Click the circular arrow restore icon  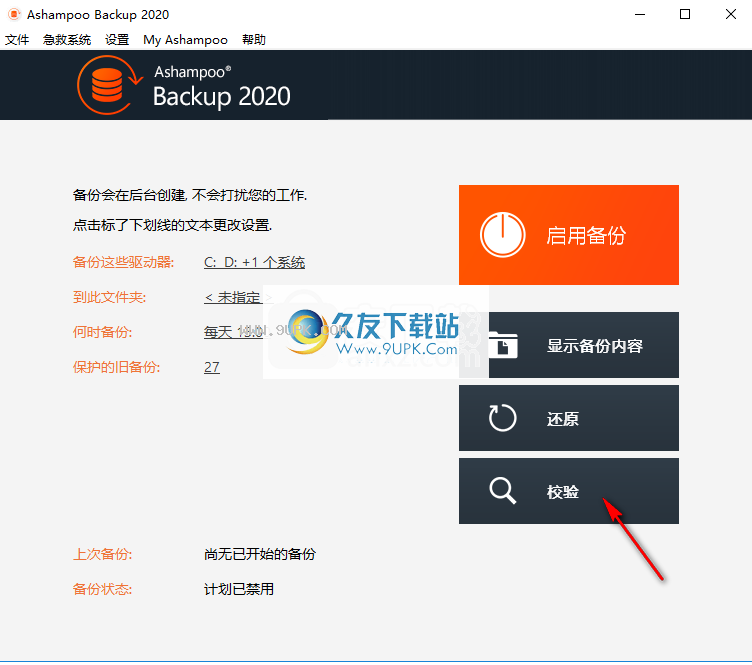coord(502,418)
